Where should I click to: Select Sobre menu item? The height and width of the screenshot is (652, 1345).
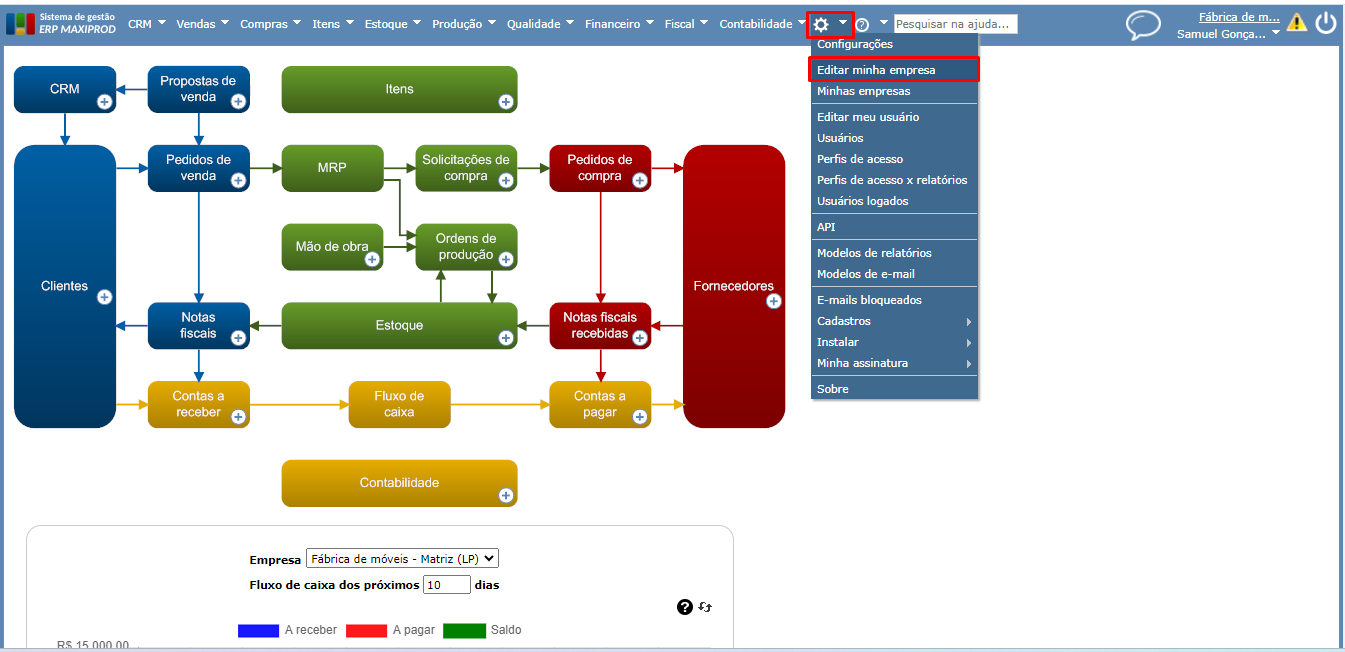(x=895, y=389)
